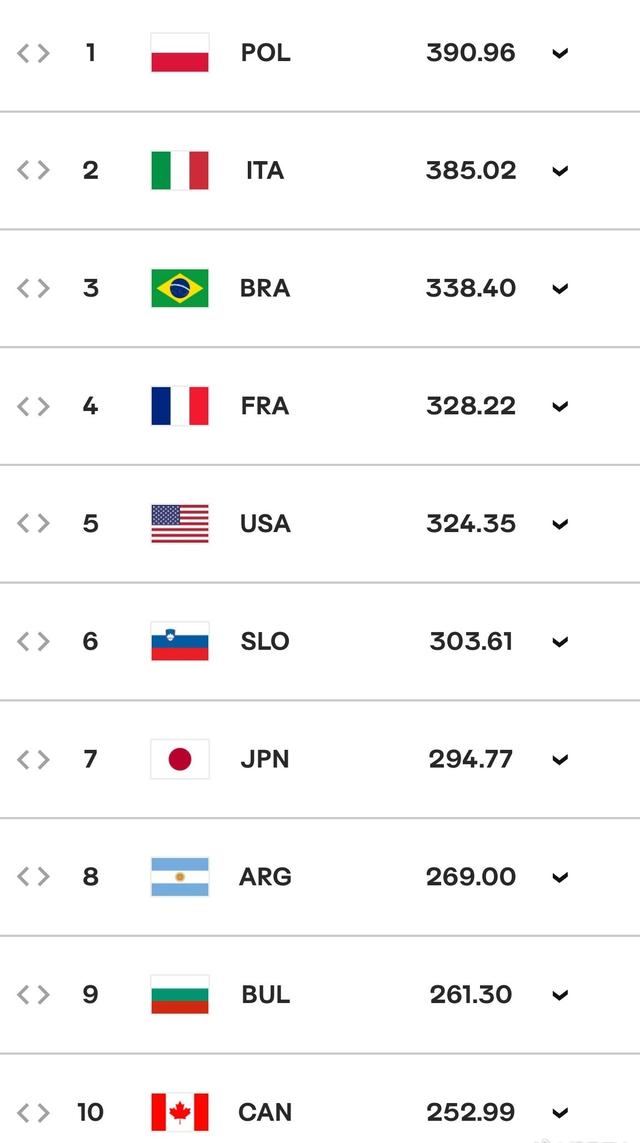Open the CAN row dropdown chevron
The height and width of the screenshot is (1143, 640).
point(560,1113)
